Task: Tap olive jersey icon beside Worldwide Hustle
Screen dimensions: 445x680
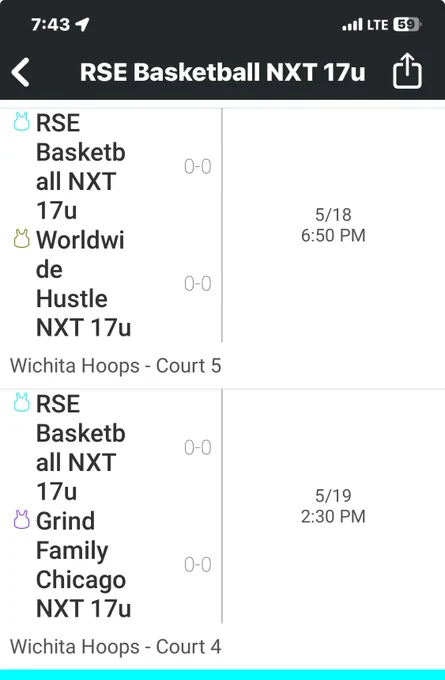Action: tap(22, 239)
